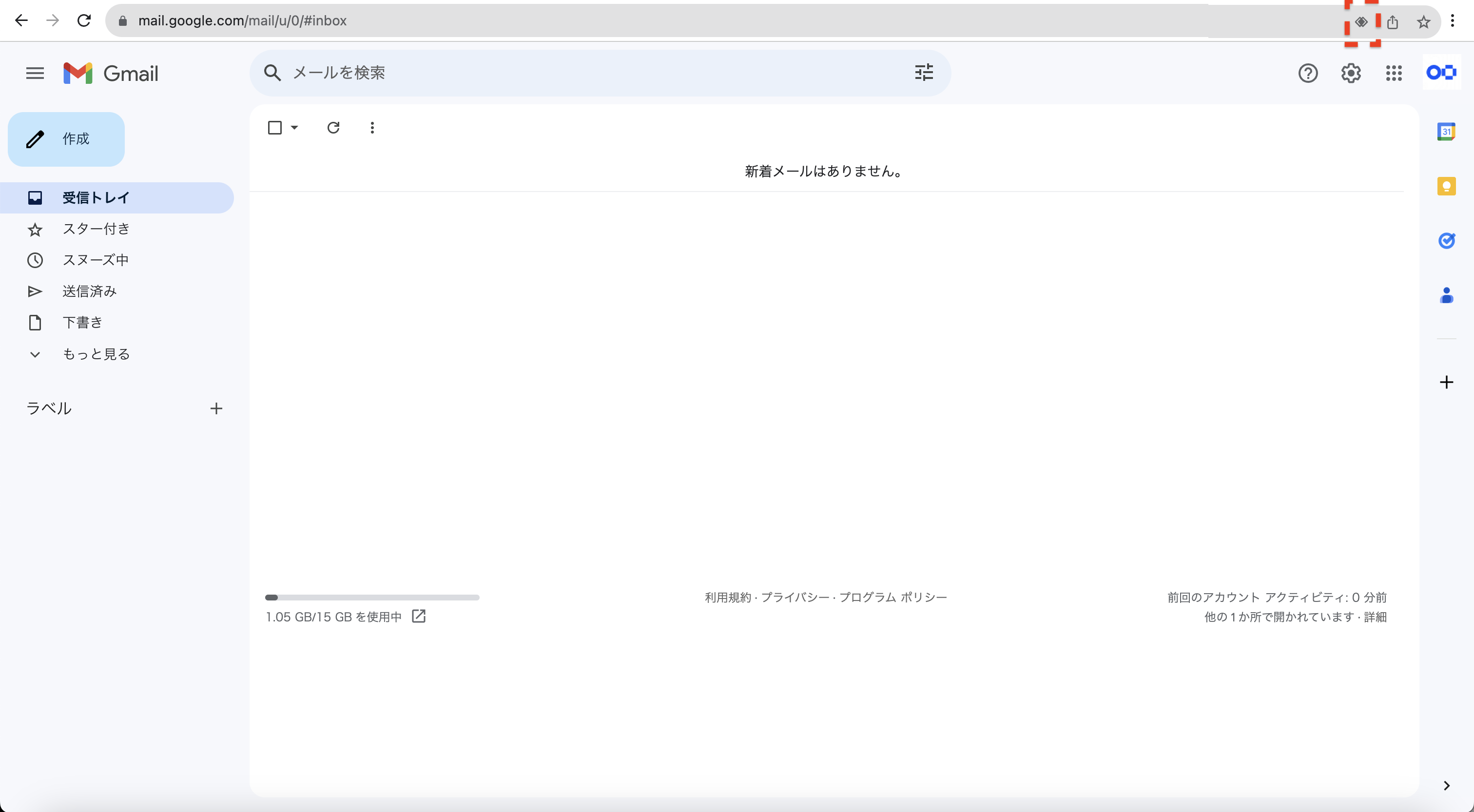
Task: Open the スター付き mail list
Action: [96, 228]
